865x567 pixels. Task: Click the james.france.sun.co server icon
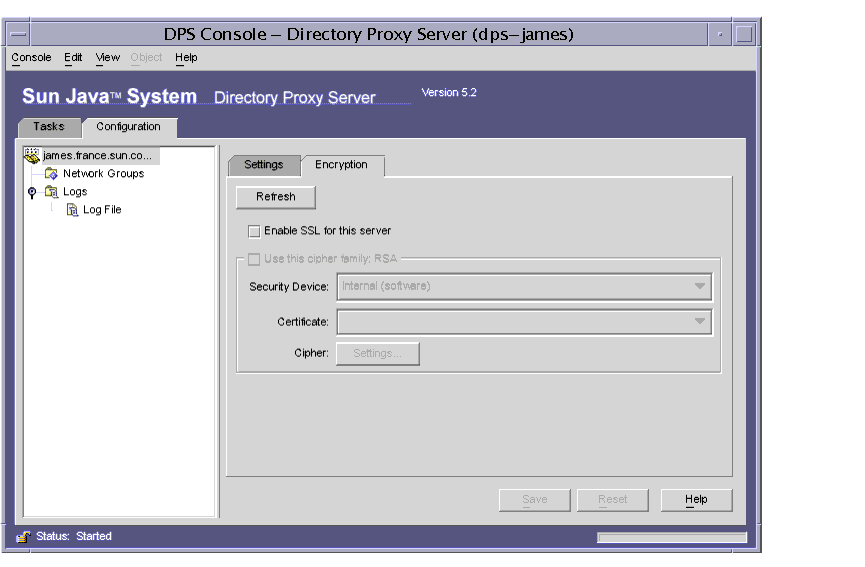32,156
